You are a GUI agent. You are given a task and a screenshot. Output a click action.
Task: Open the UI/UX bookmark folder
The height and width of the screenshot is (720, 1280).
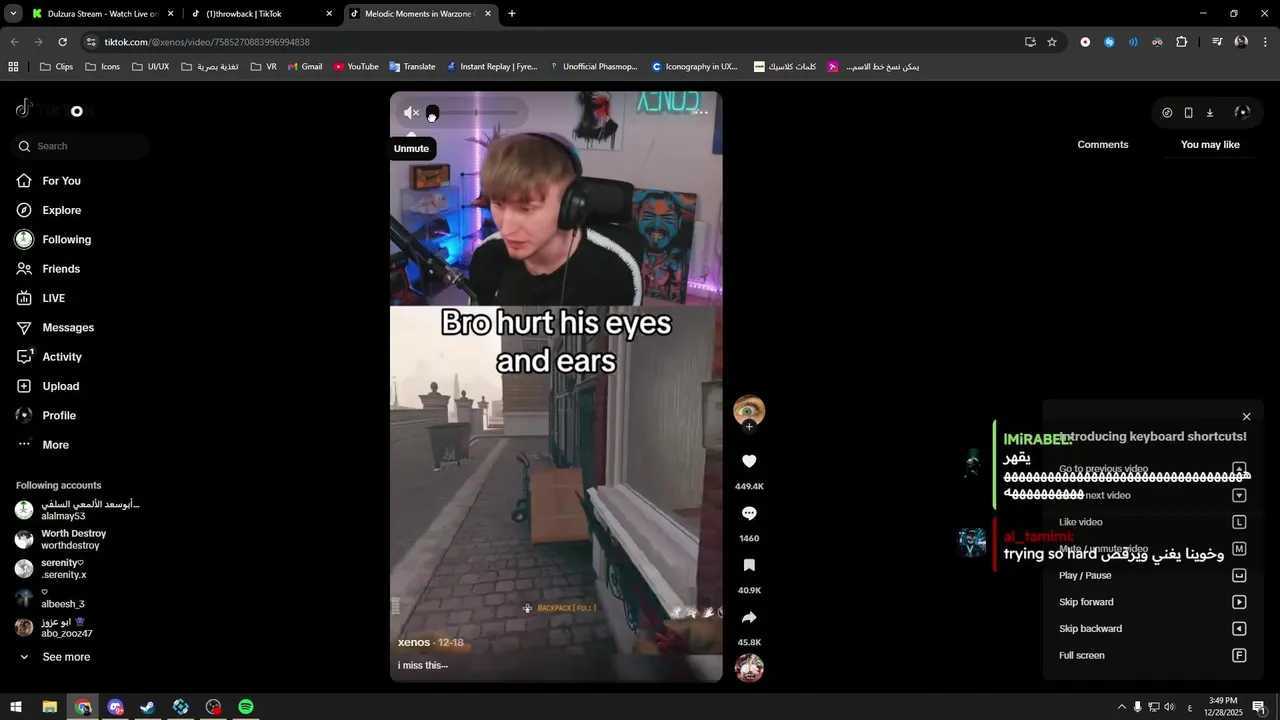click(x=150, y=67)
